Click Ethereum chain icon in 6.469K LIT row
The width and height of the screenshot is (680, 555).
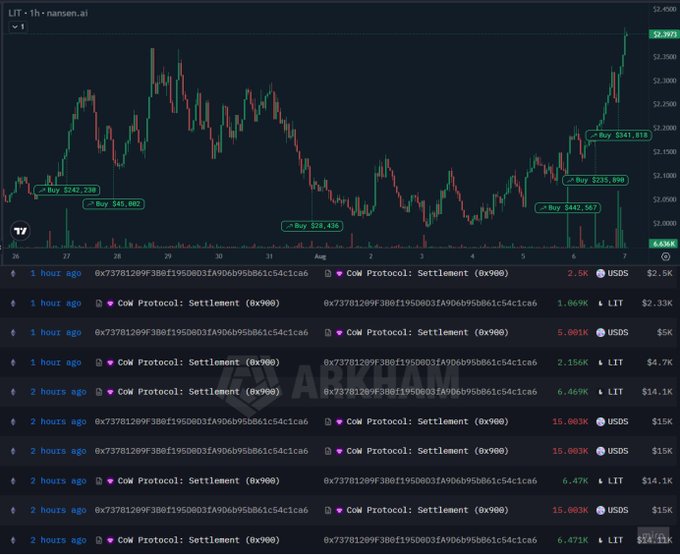(x=13, y=392)
